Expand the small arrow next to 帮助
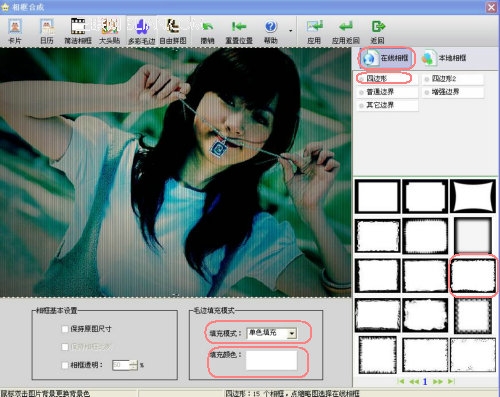 (x=291, y=31)
